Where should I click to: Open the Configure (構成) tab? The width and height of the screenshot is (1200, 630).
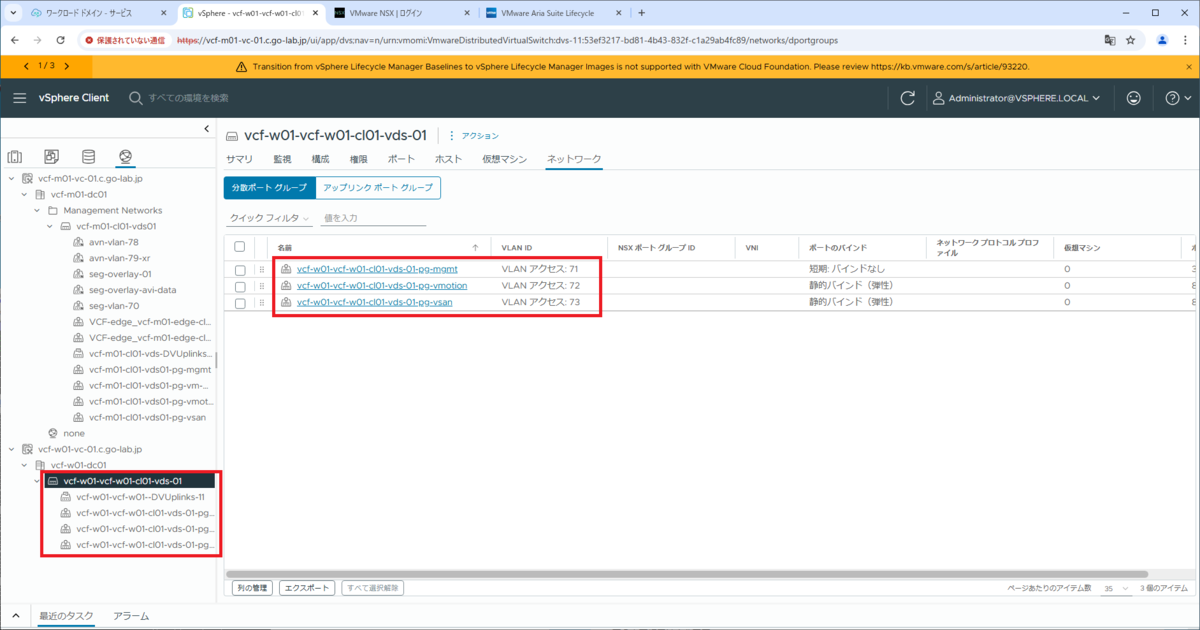coord(320,159)
